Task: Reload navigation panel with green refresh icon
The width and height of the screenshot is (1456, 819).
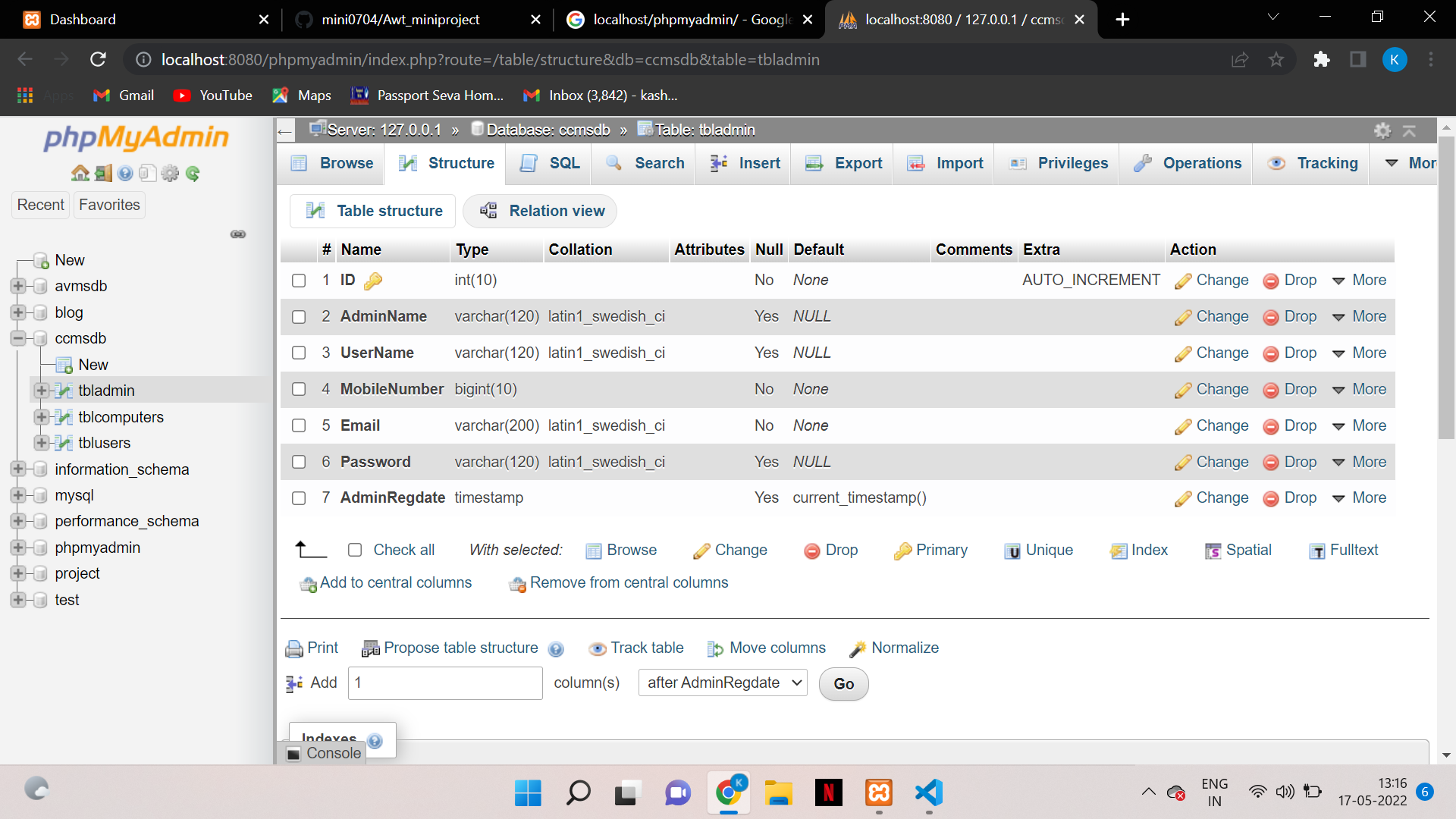Action: point(193,174)
